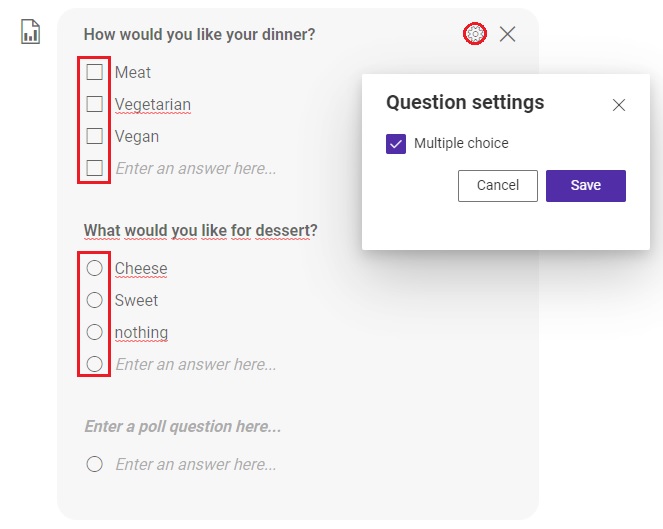Click the Cancel button
This screenshot has width=663, height=529.
[498, 186]
